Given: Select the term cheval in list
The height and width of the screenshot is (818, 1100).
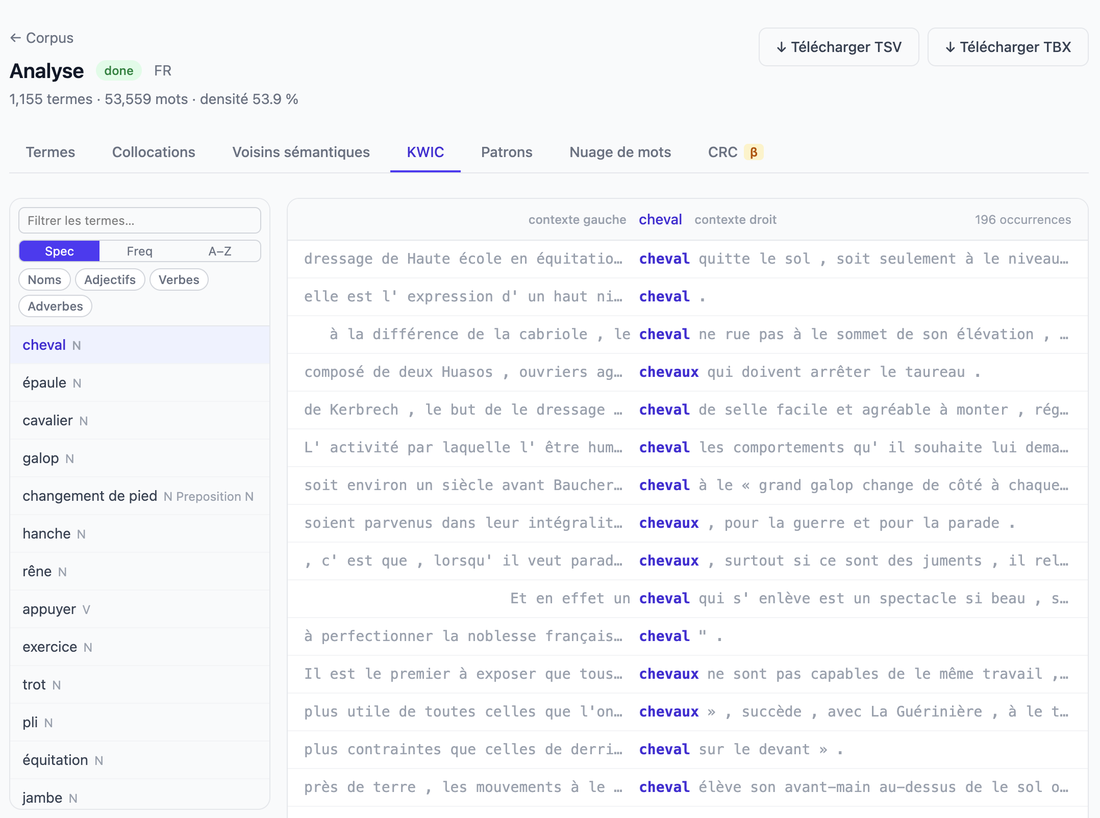Looking at the screenshot, I should [x=140, y=345].
